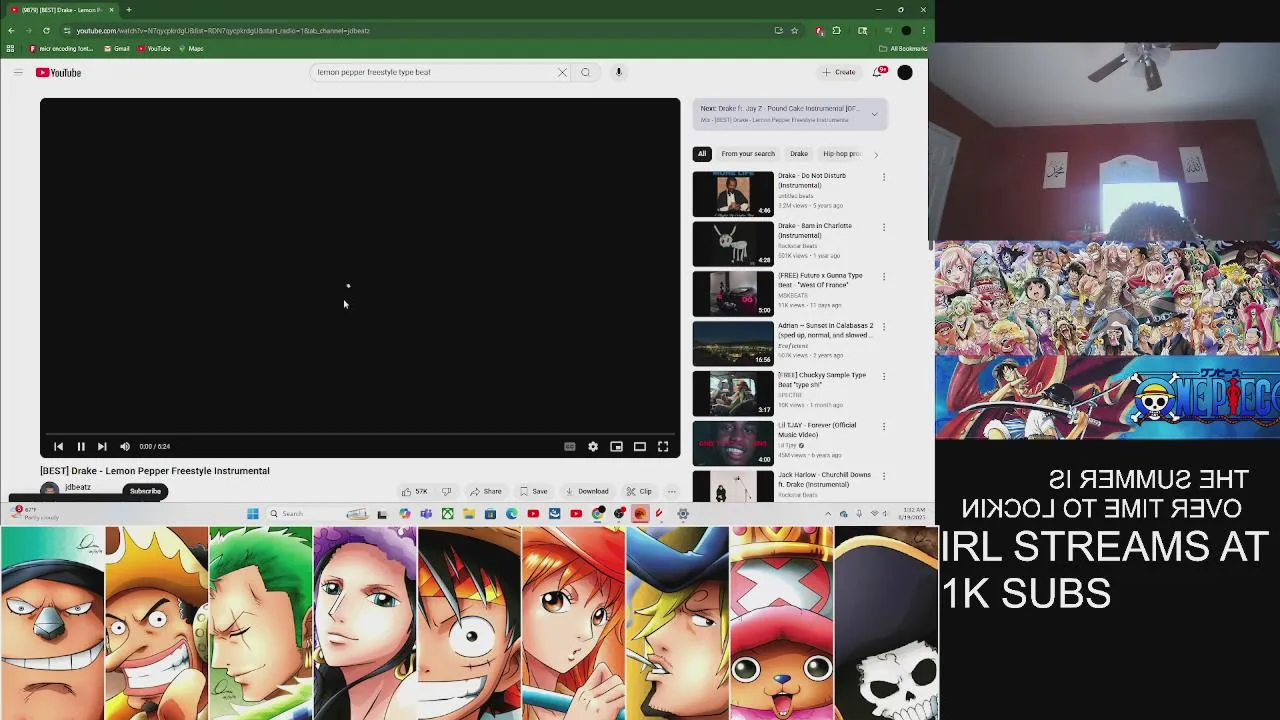Open options for Chuckyy Sample Type Beat

pyautogui.click(x=884, y=377)
